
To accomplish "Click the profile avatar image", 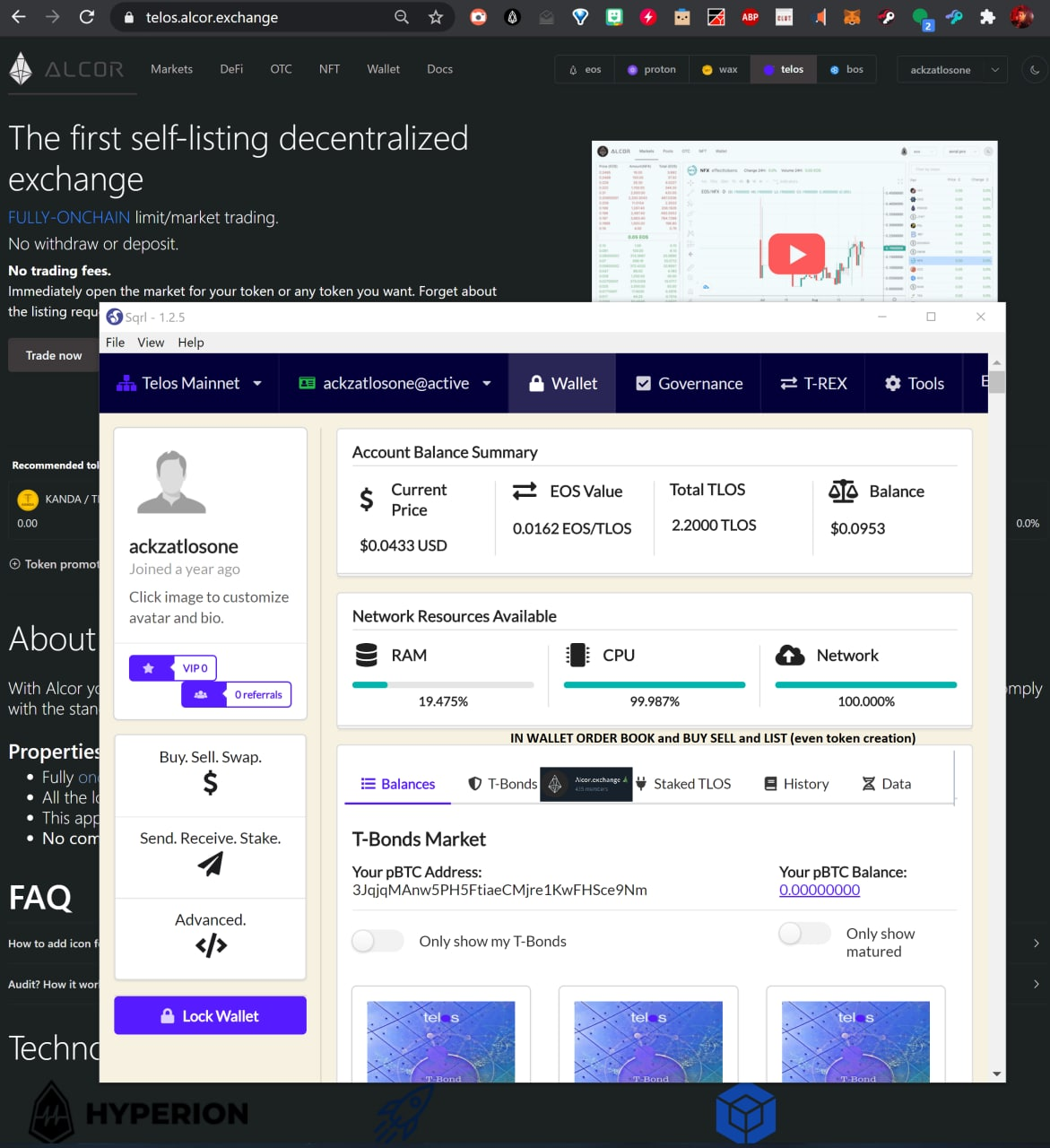I will click(171, 483).
